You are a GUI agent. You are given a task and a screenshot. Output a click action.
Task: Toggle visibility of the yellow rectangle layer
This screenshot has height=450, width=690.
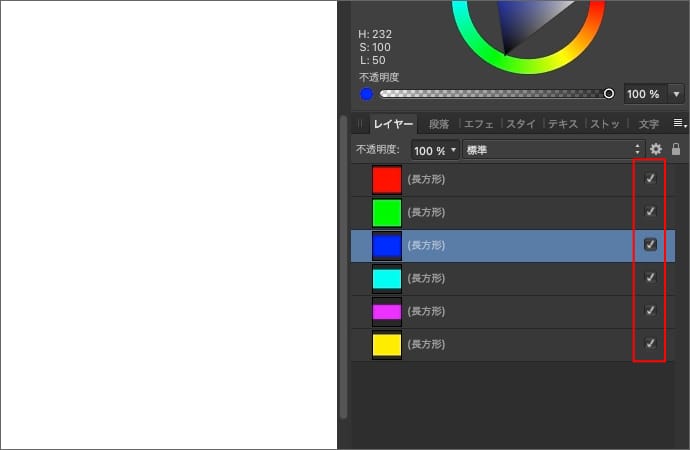pyautogui.click(x=650, y=344)
